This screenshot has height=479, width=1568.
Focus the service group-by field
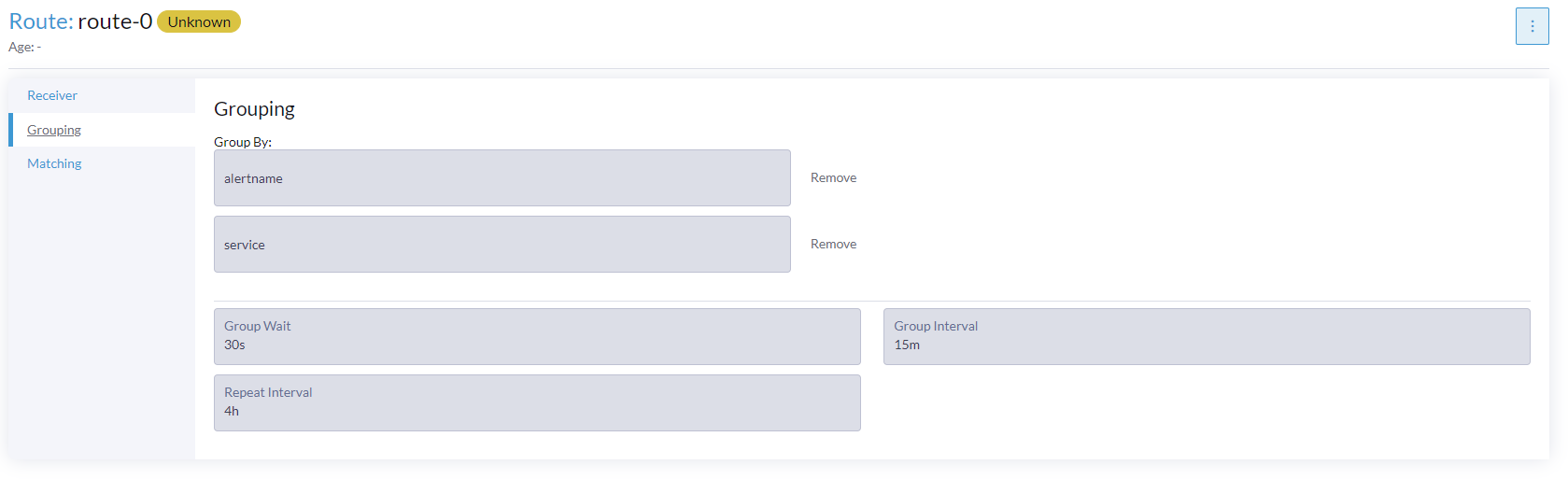pyautogui.click(x=502, y=245)
